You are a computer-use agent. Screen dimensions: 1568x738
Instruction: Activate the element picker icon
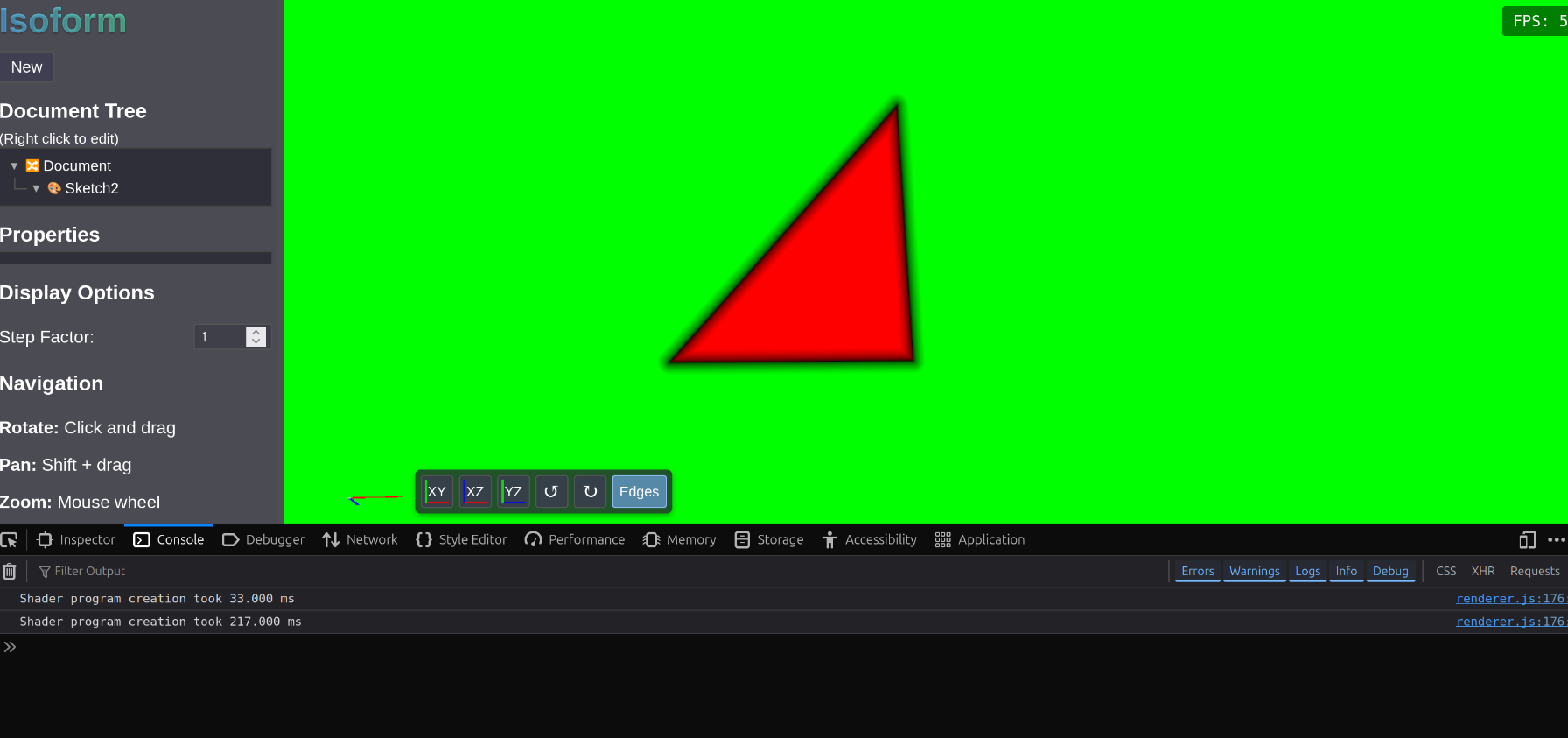click(x=10, y=540)
